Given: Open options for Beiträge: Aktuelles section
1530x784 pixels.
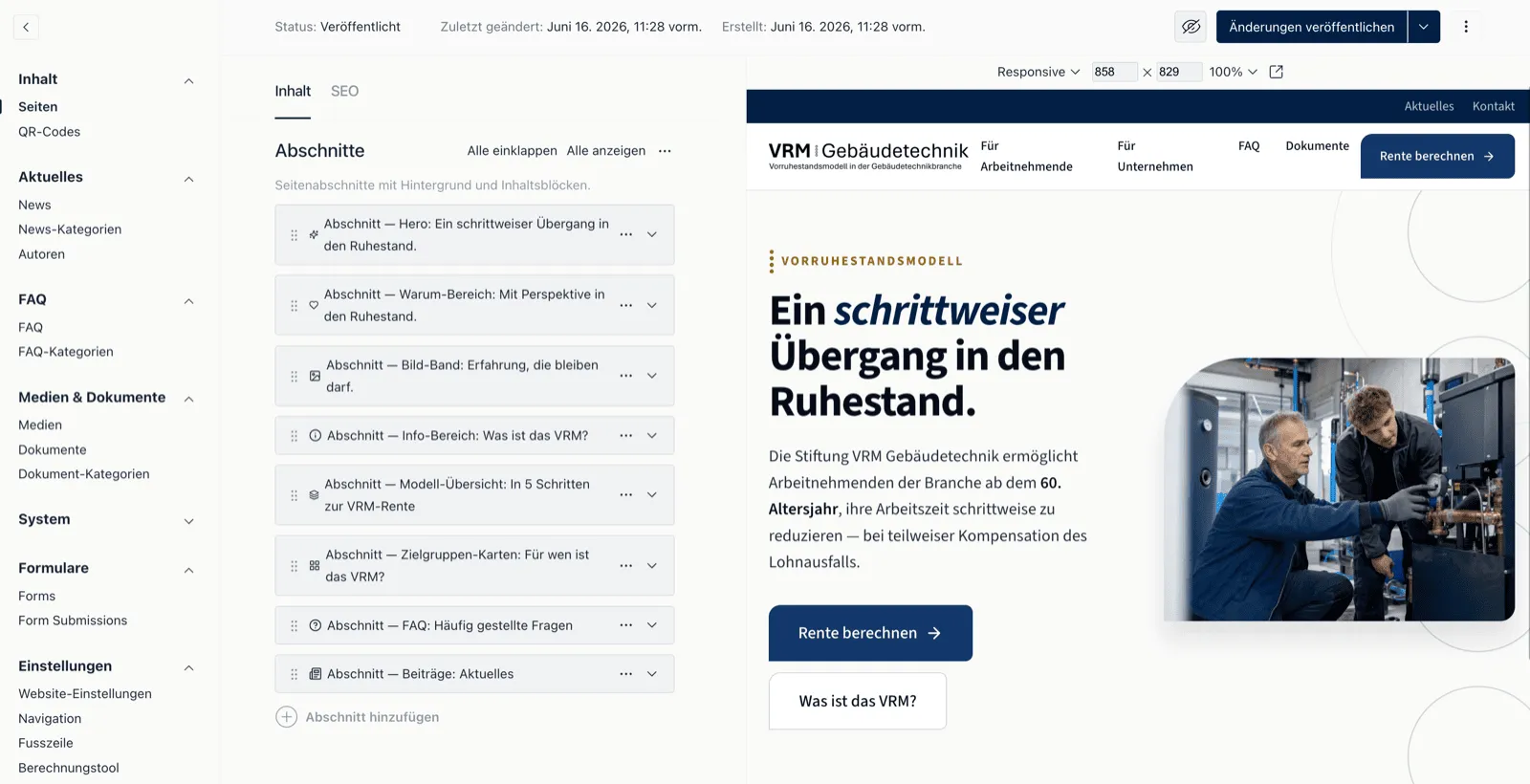Looking at the screenshot, I should [625, 674].
